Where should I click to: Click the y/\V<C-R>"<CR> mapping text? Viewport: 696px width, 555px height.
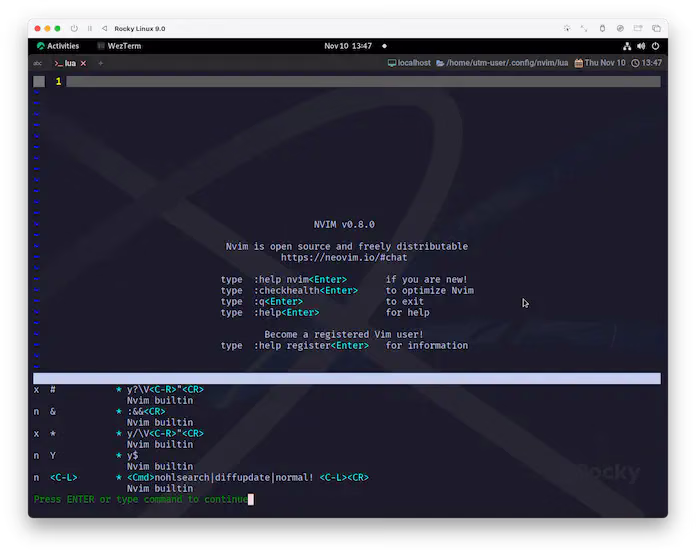(x=165, y=433)
